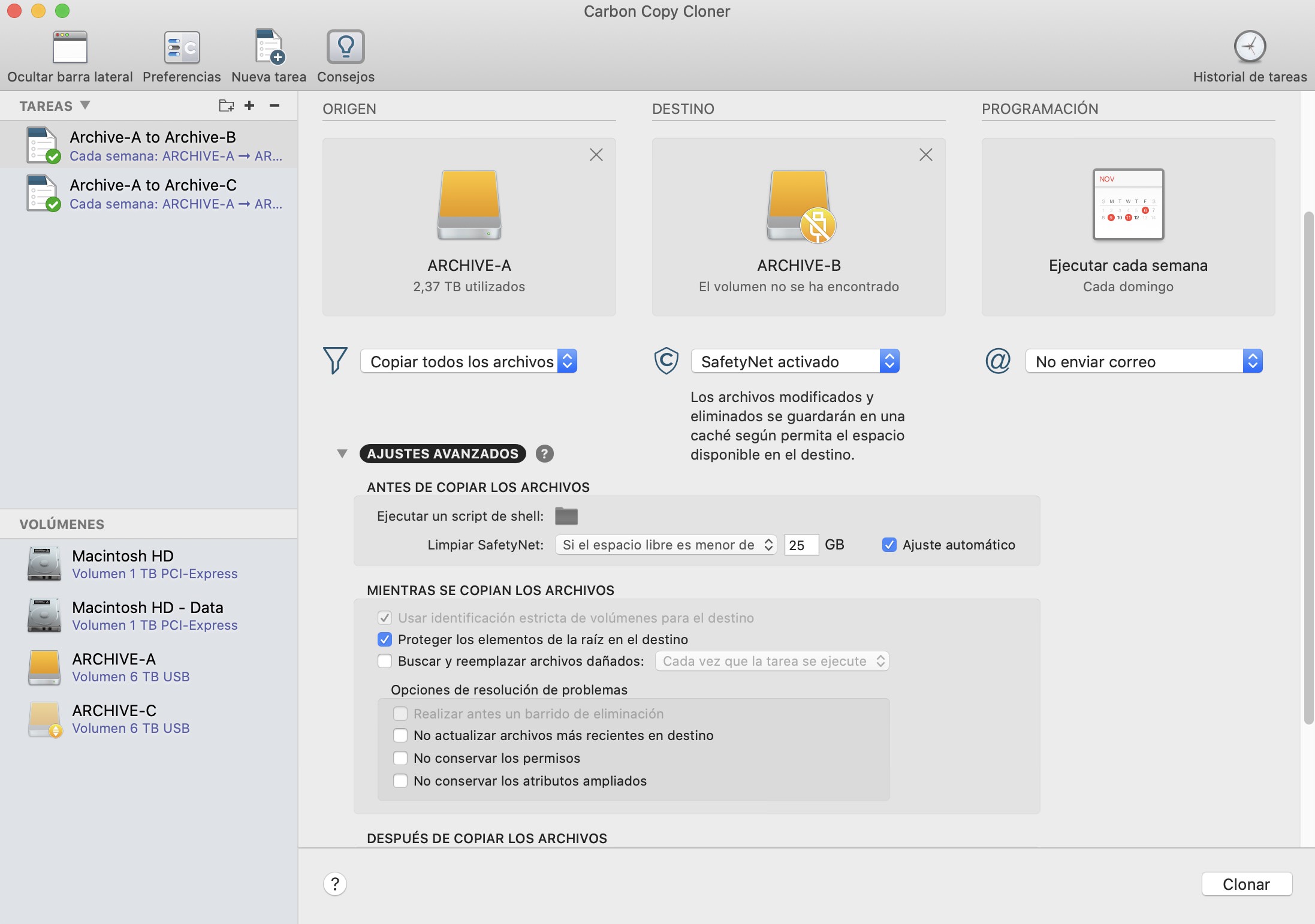Viewport: 1315px width, 924px height.
Task: Click the SafetyNet shield icon
Action: pyautogui.click(x=666, y=361)
